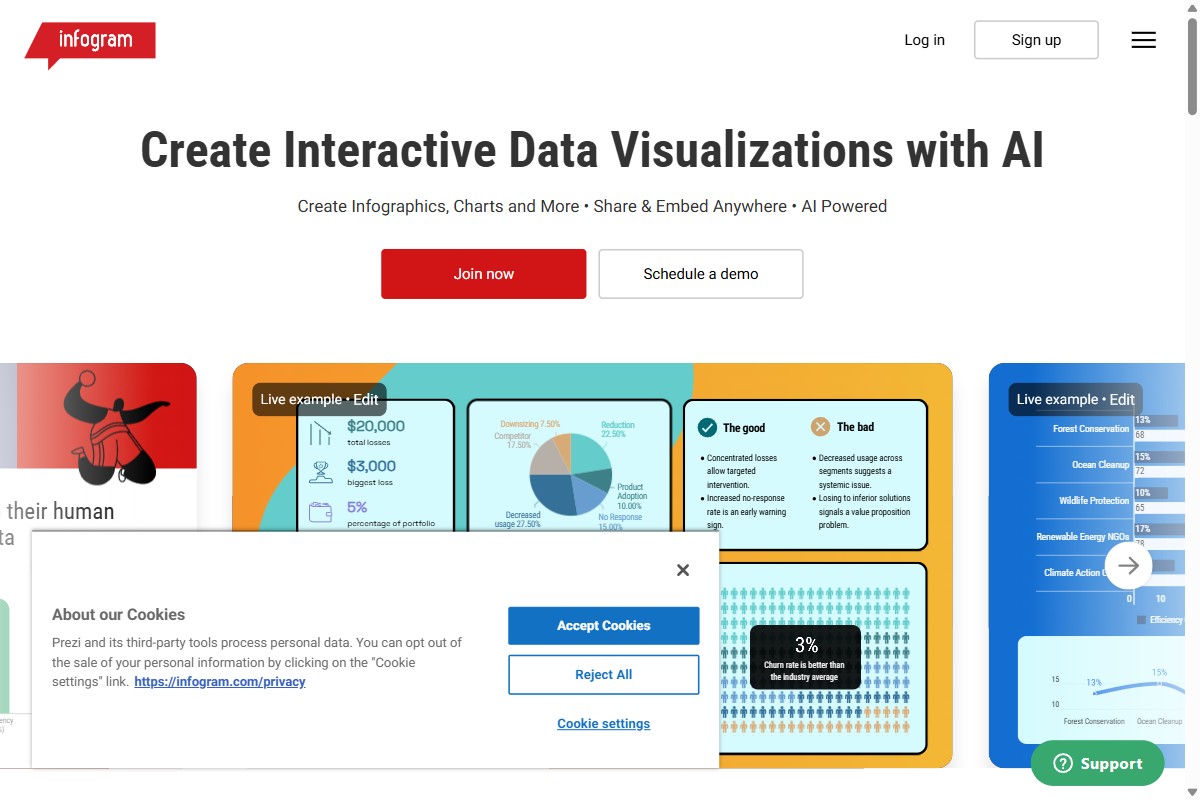Image resolution: width=1200 pixels, height=800 pixels.
Task: Click Log in
Action: [924, 40]
